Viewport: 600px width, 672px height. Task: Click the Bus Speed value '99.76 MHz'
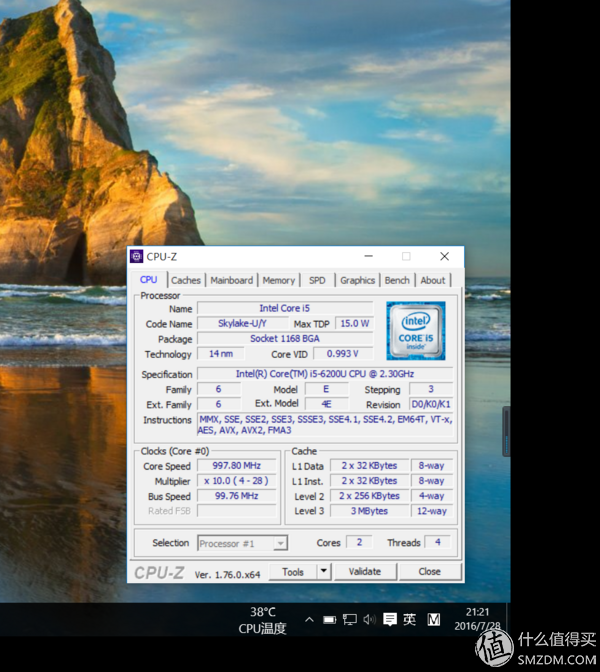pos(237,496)
